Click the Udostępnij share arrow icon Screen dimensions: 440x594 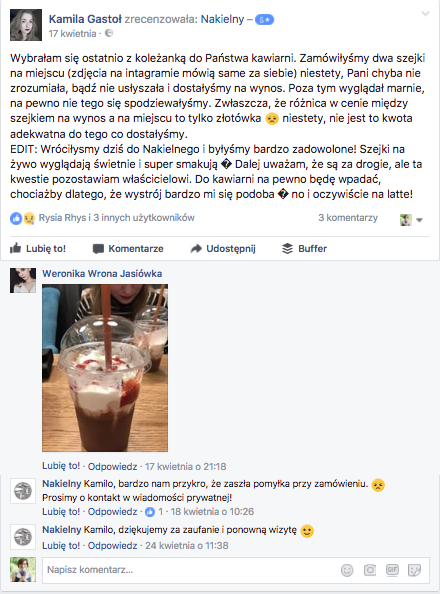(196, 249)
